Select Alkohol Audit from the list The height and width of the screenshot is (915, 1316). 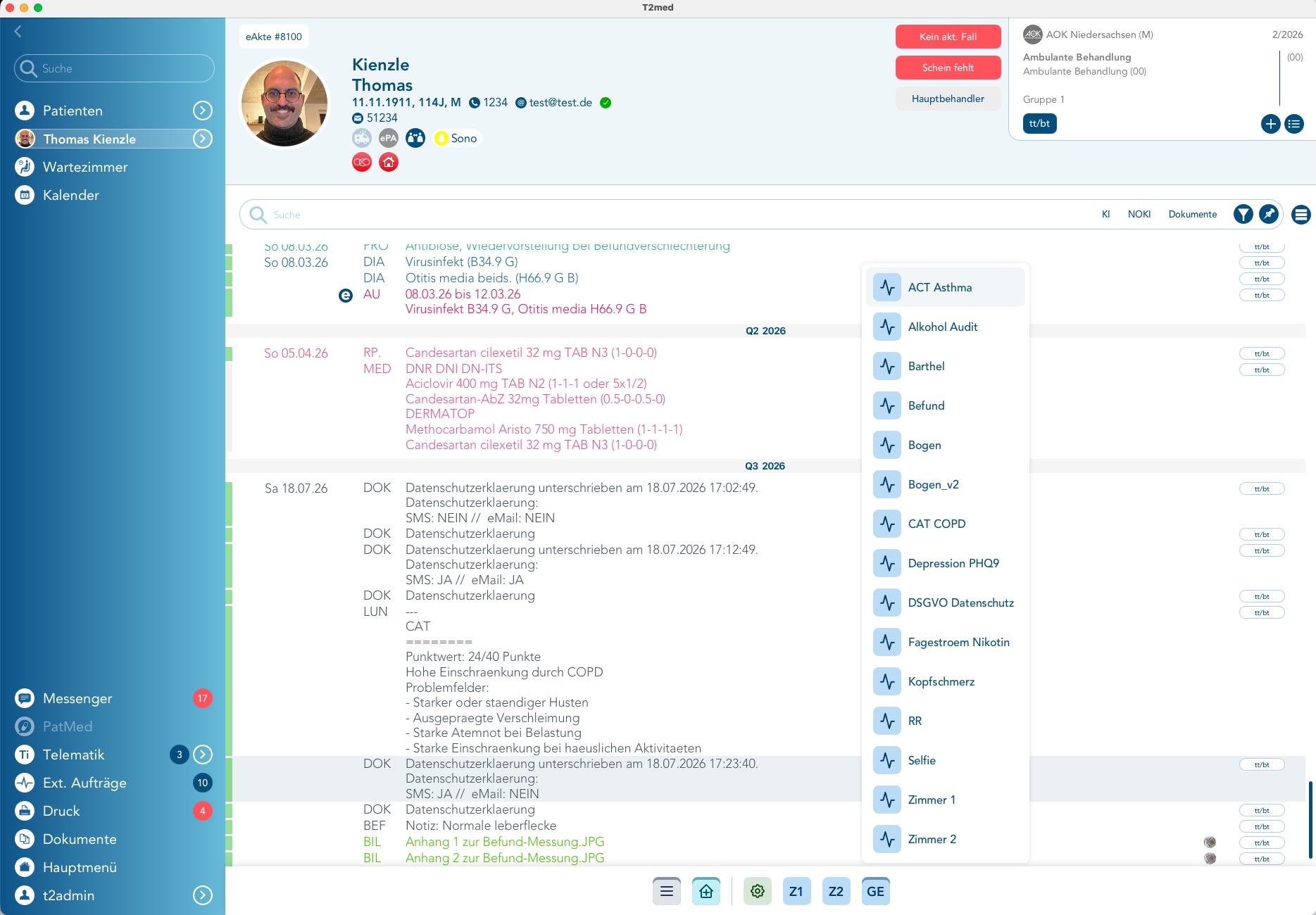point(945,327)
